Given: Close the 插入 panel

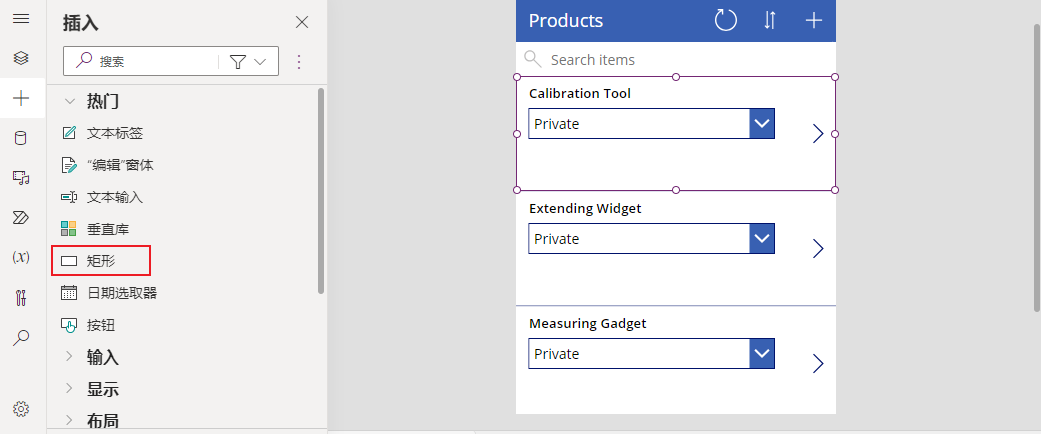Looking at the screenshot, I should (302, 23).
